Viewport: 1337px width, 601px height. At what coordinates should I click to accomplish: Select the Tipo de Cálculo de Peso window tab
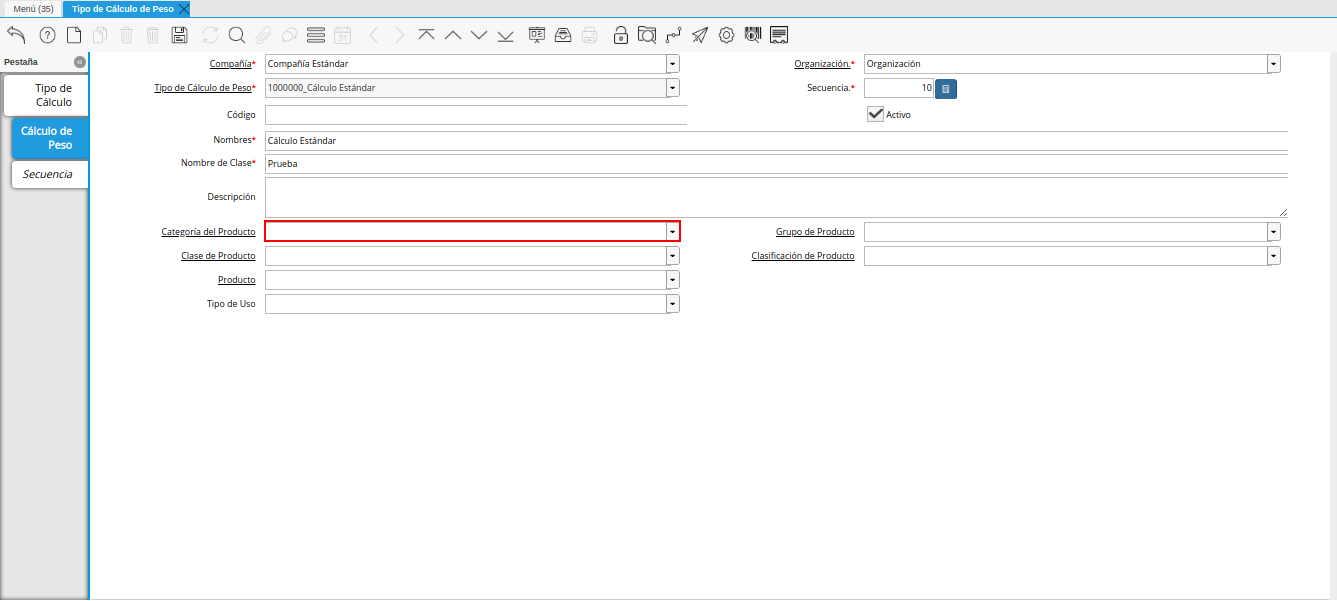coord(122,8)
